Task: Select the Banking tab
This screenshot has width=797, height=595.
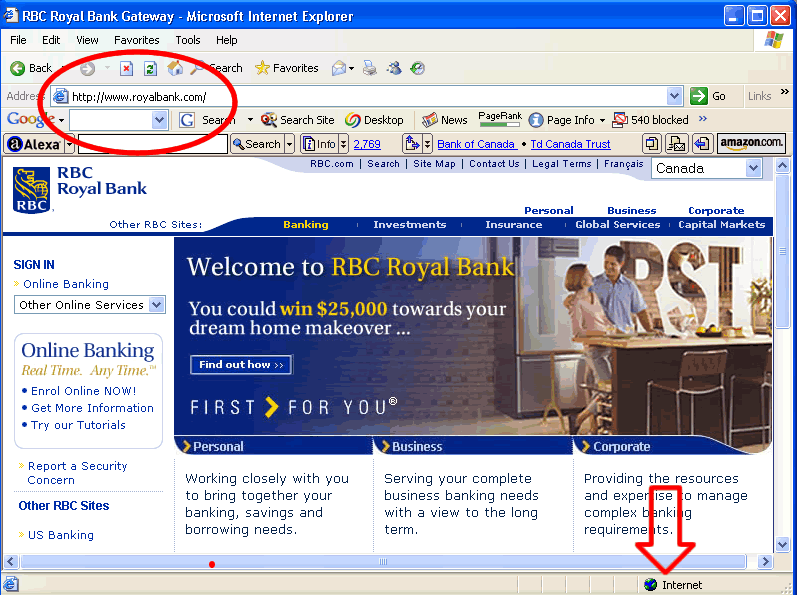Action: click(x=306, y=225)
